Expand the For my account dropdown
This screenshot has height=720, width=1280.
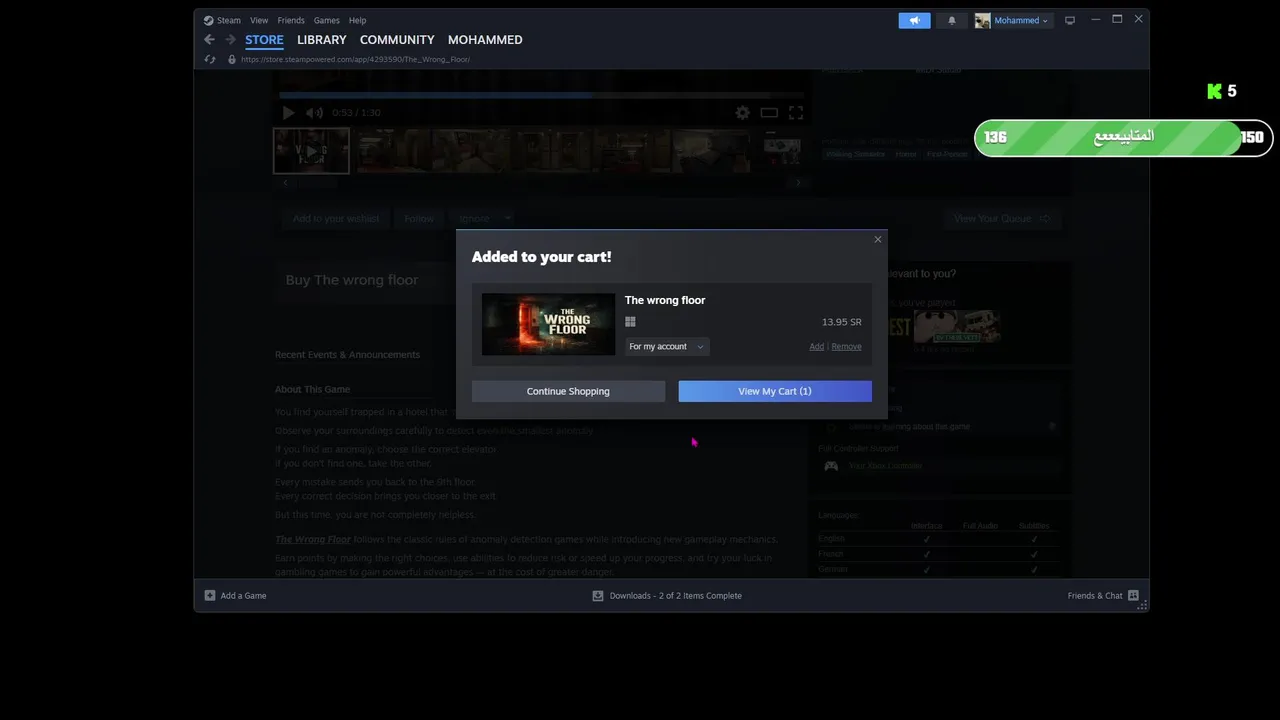(x=667, y=346)
